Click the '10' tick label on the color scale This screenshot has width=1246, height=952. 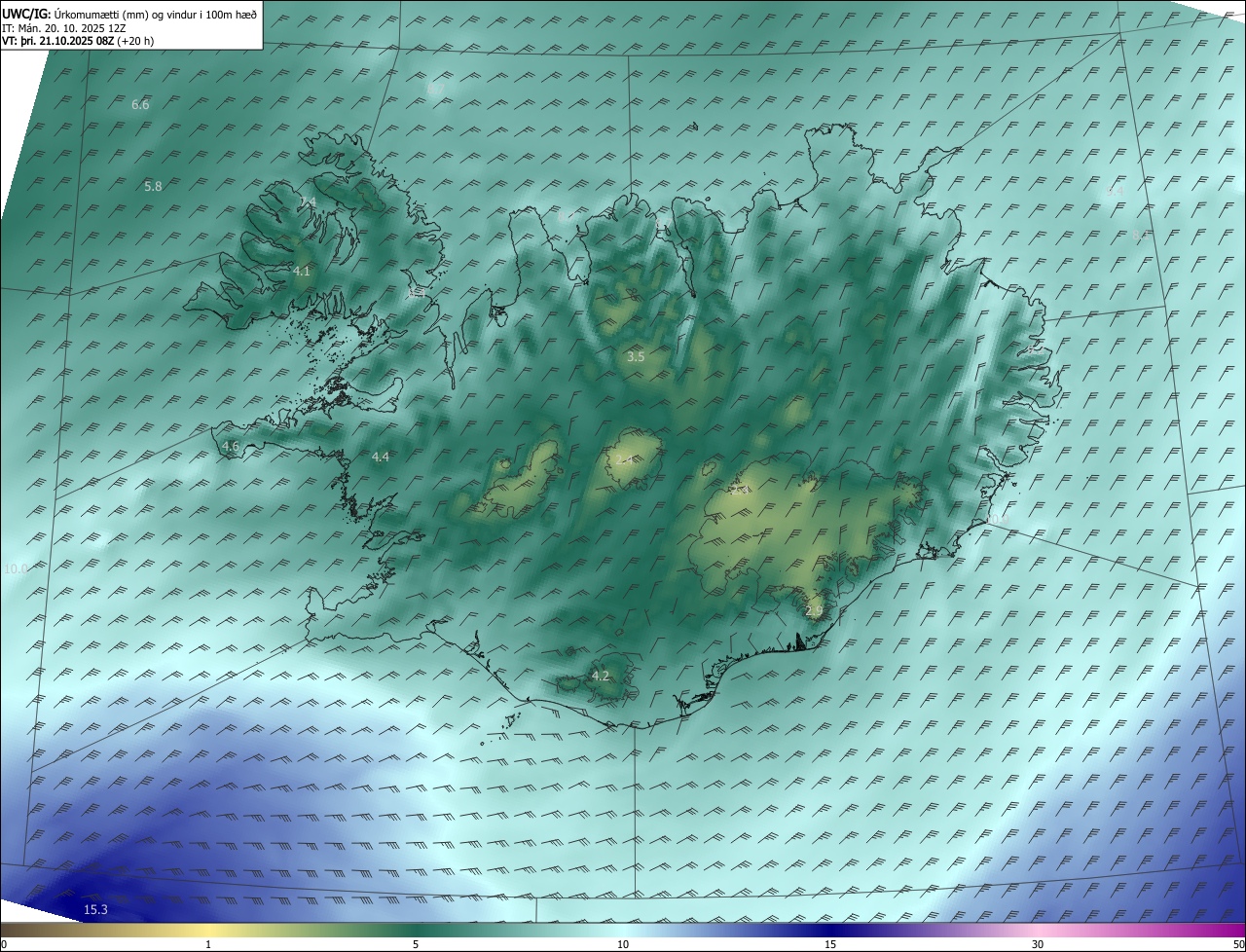tap(623, 944)
